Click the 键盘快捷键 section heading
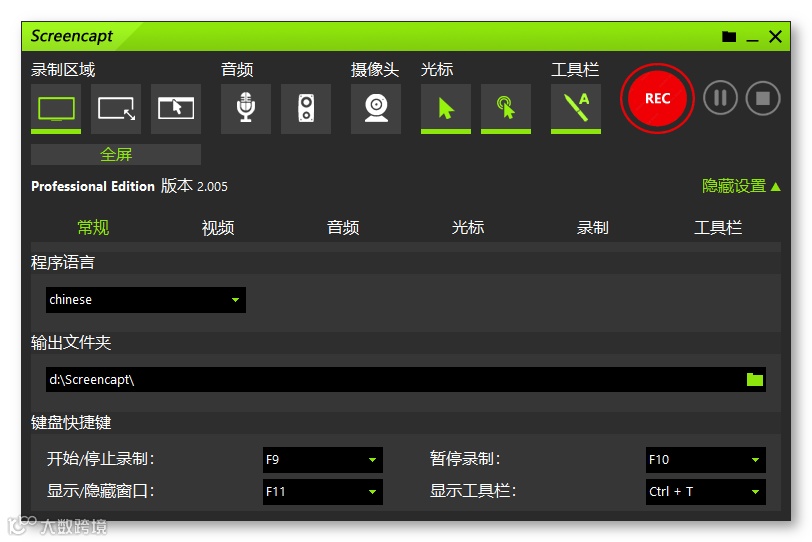The height and width of the screenshot is (542, 812). [71, 422]
